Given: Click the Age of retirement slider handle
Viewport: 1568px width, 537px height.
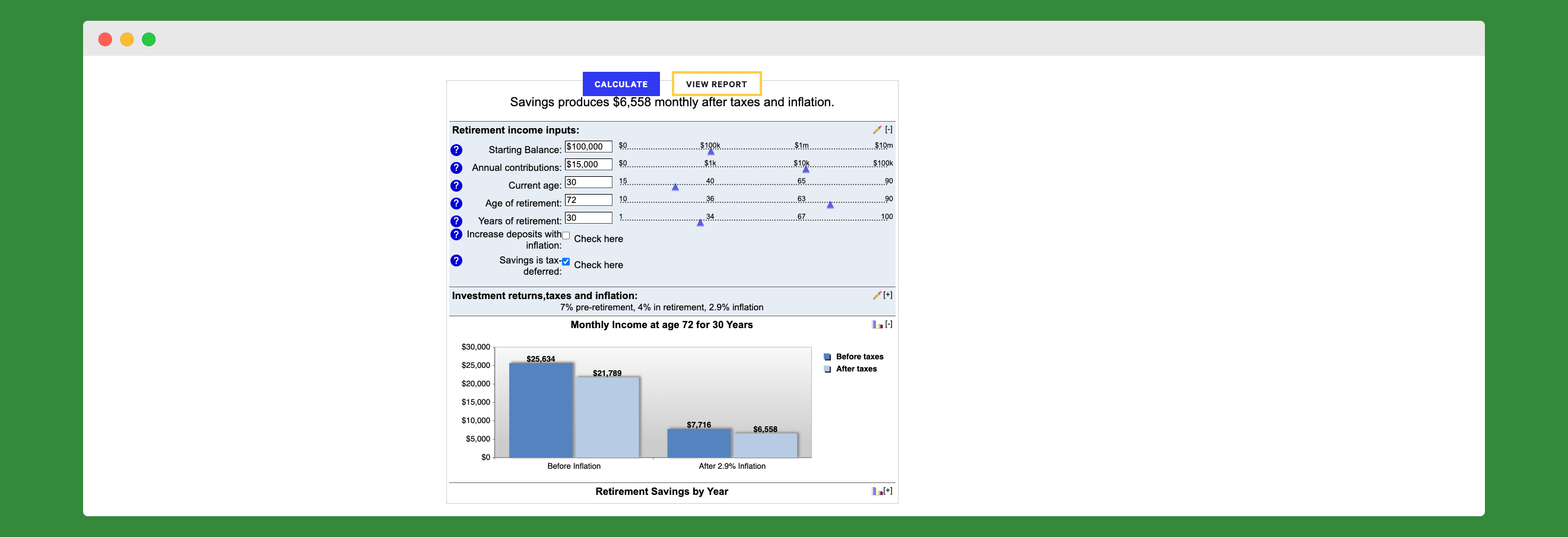Looking at the screenshot, I should pyautogui.click(x=830, y=205).
